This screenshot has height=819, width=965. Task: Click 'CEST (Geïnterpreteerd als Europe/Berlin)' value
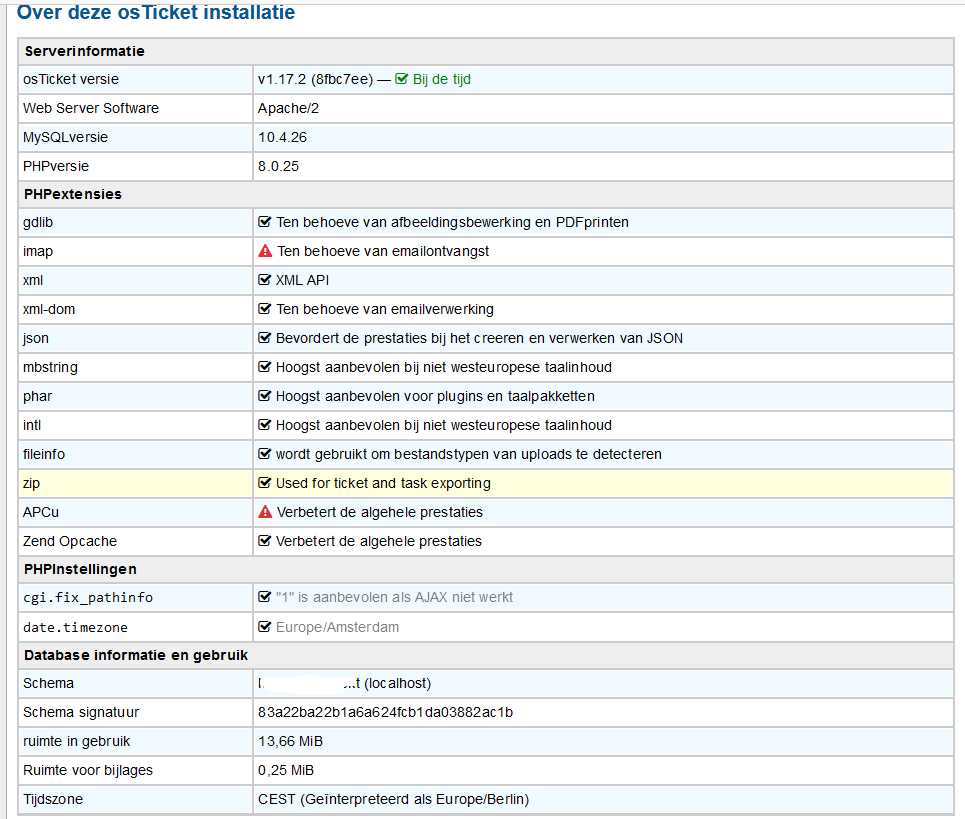tap(394, 799)
